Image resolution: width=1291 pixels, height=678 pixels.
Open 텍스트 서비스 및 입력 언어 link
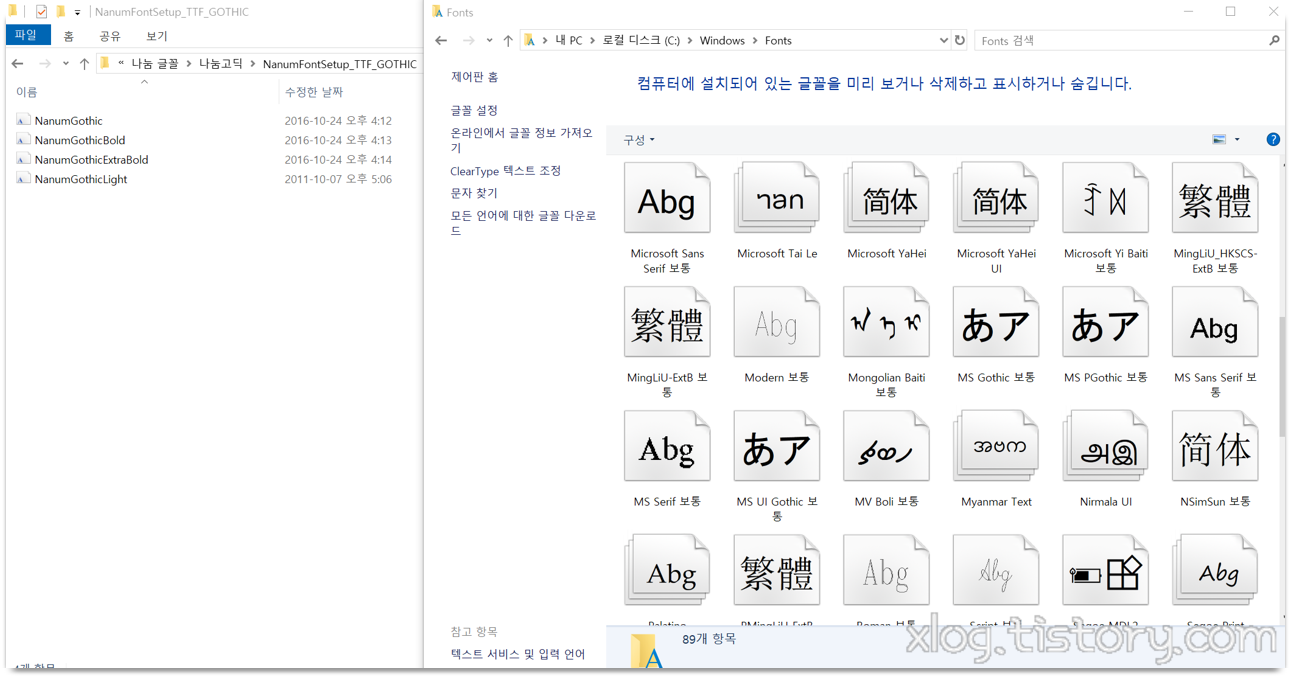coord(517,654)
